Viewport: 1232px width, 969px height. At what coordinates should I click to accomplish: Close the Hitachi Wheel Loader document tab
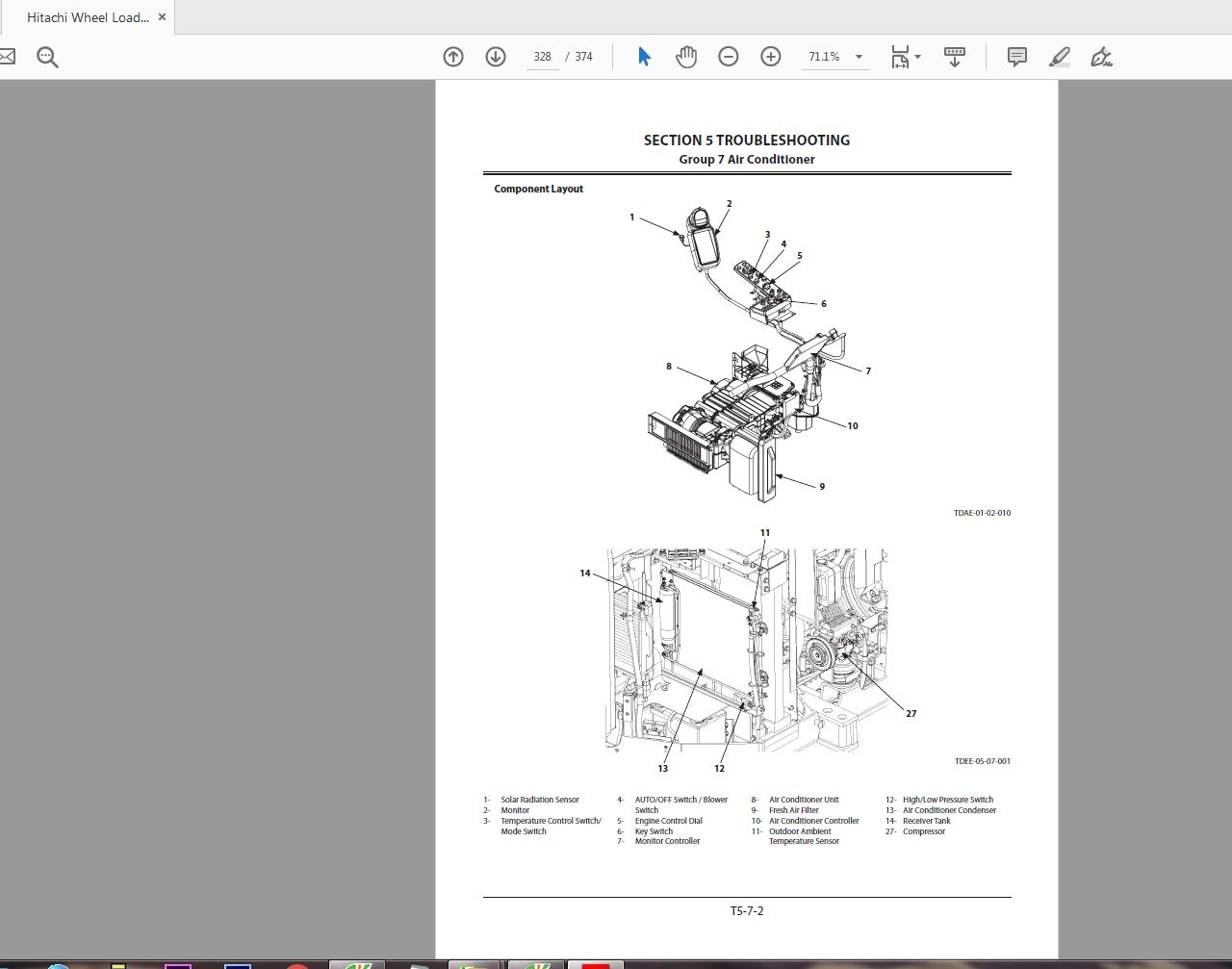(x=162, y=17)
